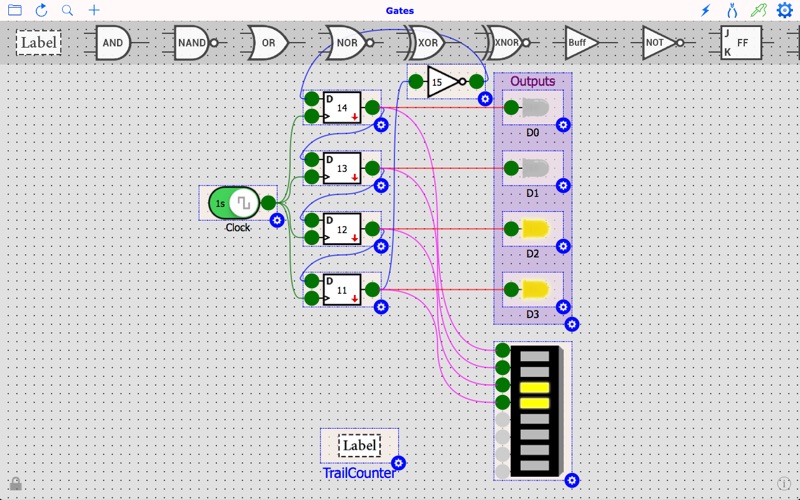Click the LED bar graph display
800x500 pixels.
point(536,411)
